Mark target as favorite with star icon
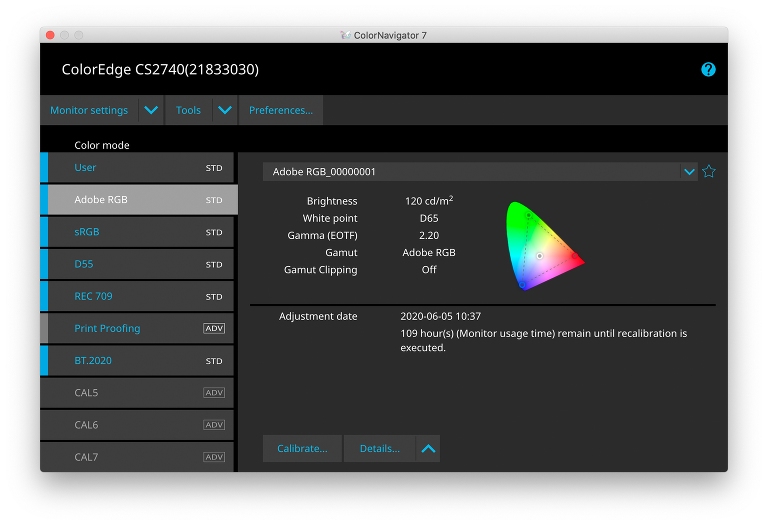 pyautogui.click(x=708, y=171)
